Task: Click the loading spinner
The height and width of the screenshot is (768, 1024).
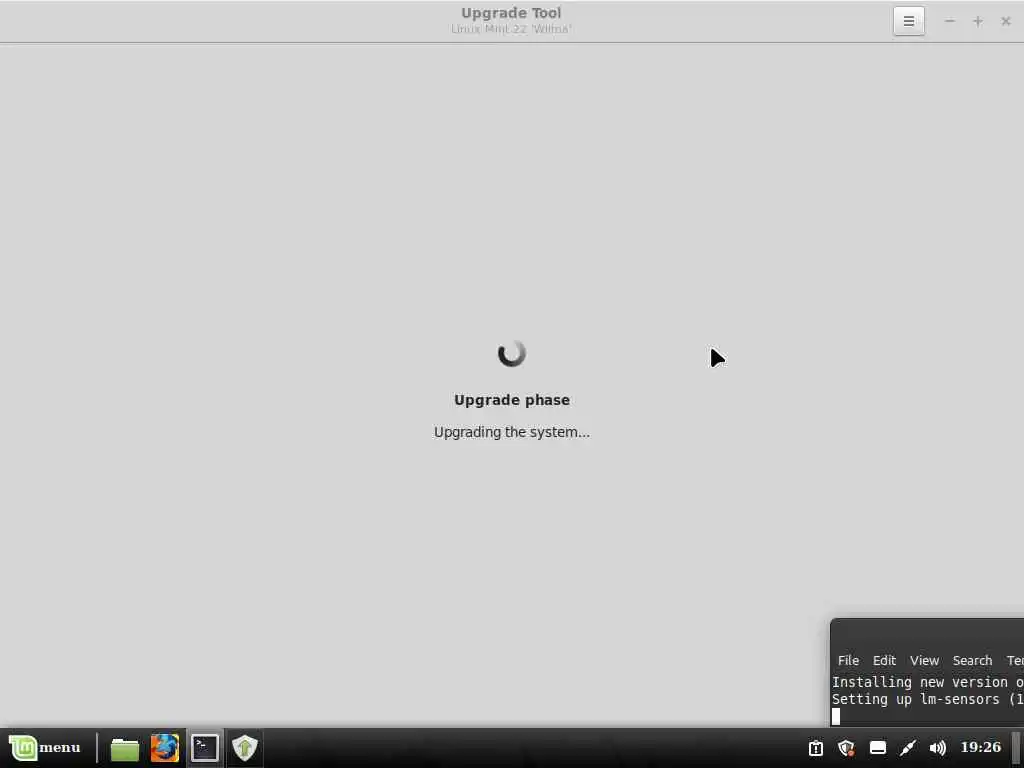Action: (x=511, y=354)
